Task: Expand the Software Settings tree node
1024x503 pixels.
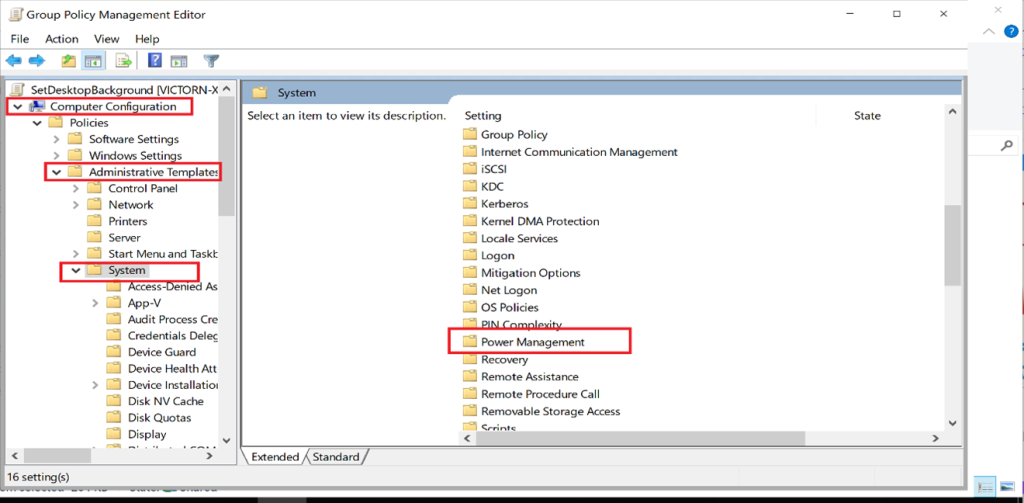Action: coord(57,139)
